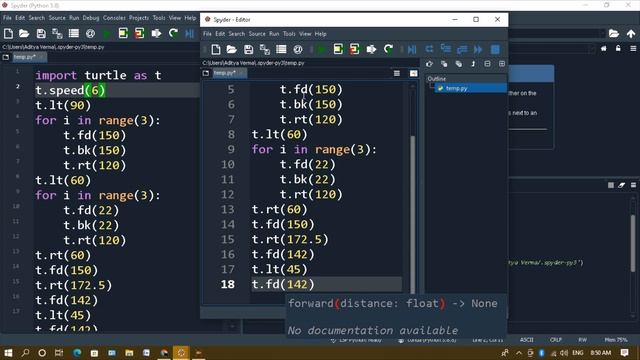Open editor options hamburger menu in Editor window

[x=397, y=73]
